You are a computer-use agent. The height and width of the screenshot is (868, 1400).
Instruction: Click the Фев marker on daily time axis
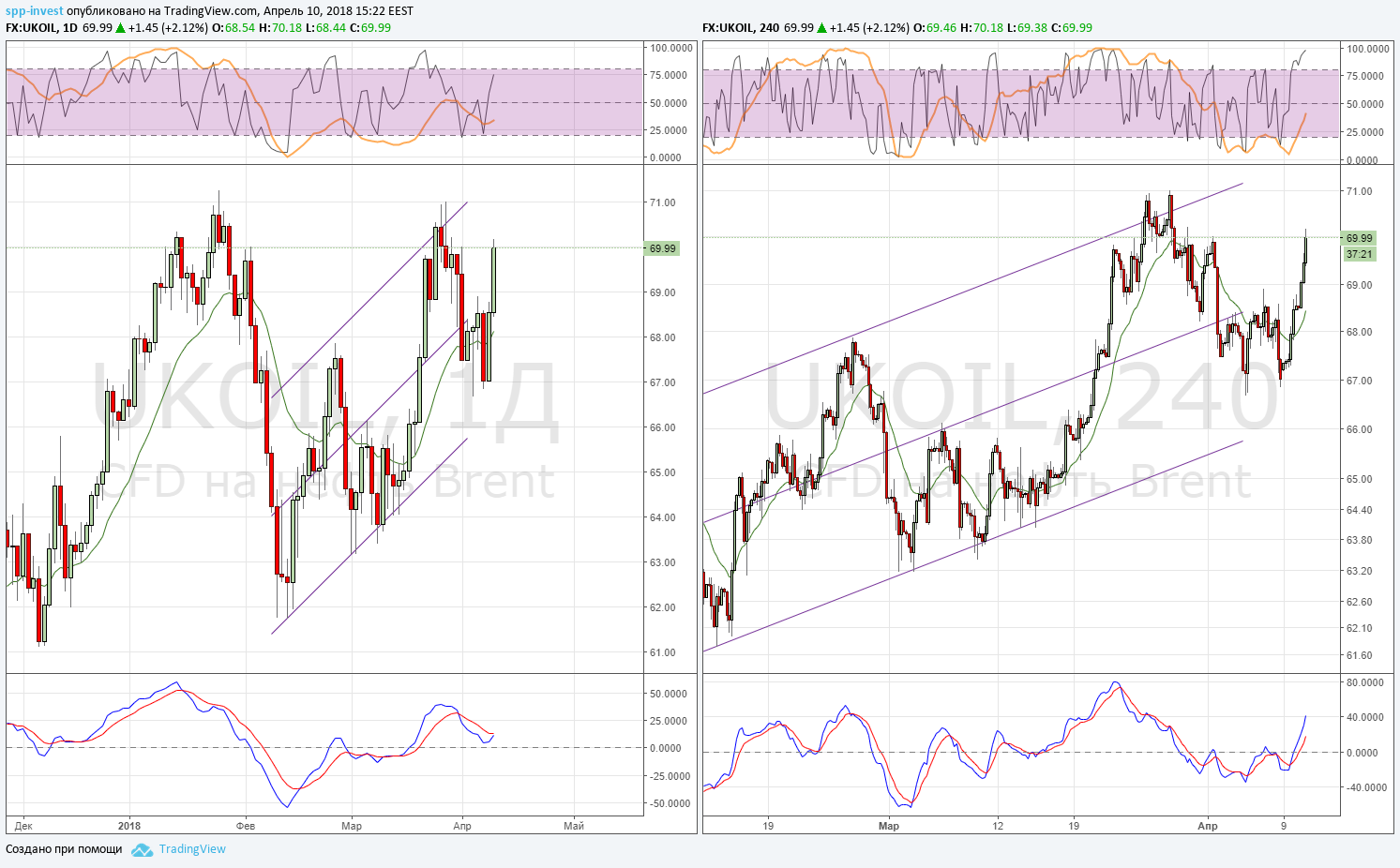pos(245,826)
